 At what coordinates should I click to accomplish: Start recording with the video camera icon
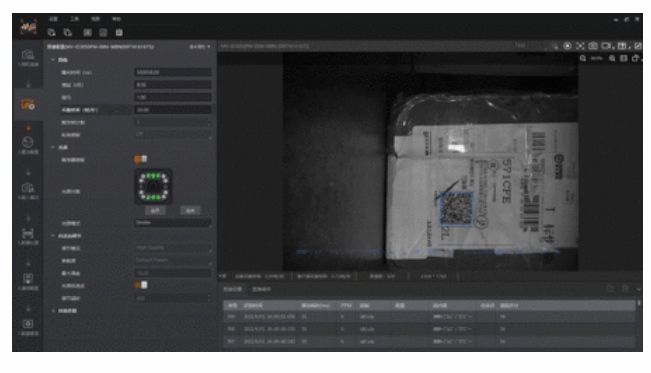pos(607,46)
